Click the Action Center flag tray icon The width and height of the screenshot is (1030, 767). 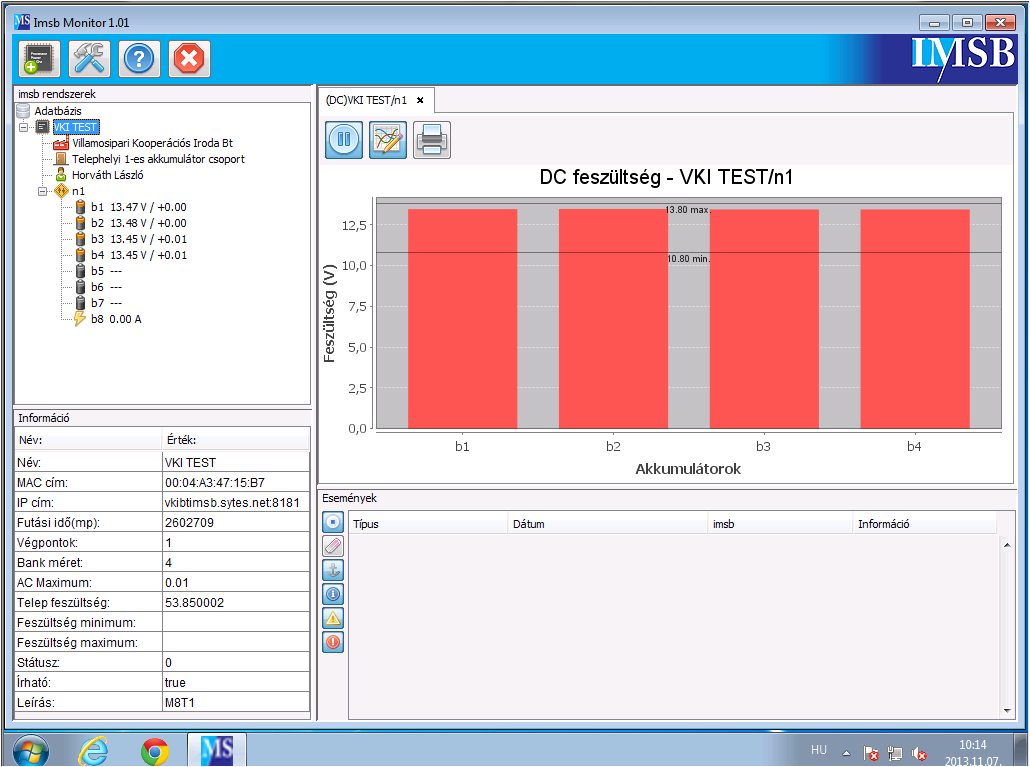click(x=871, y=753)
